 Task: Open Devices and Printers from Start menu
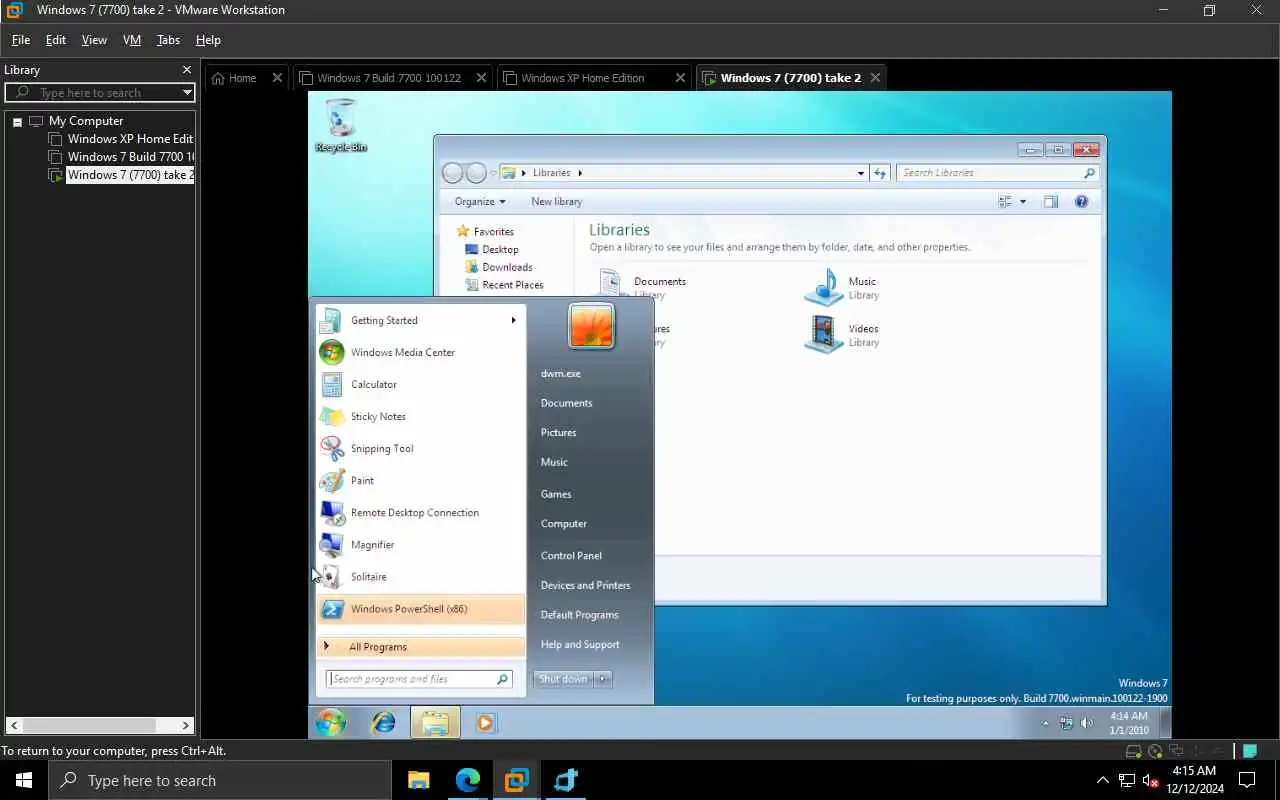(x=586, y=585)
